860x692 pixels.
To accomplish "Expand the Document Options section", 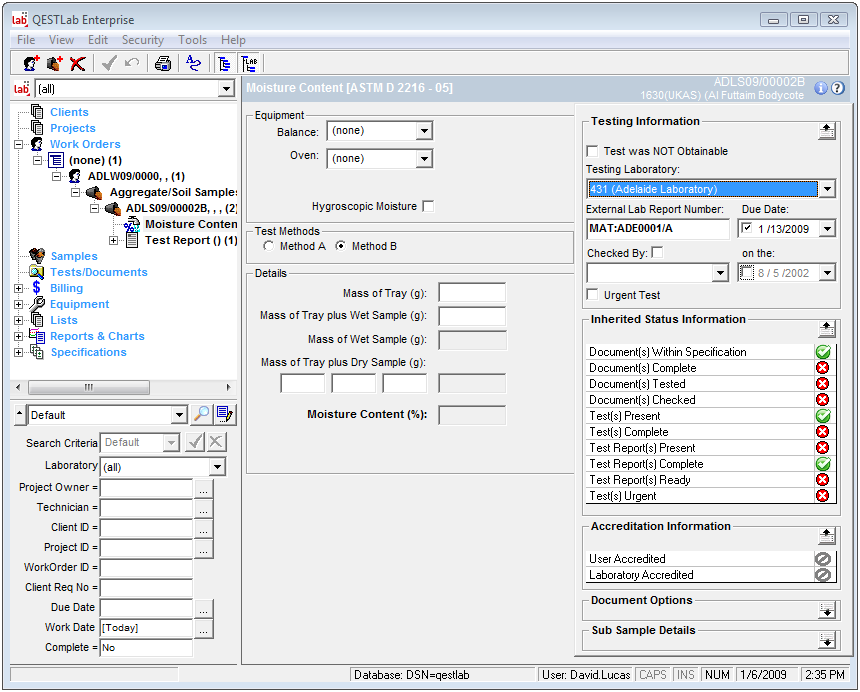I will click(x=826, y=610).
